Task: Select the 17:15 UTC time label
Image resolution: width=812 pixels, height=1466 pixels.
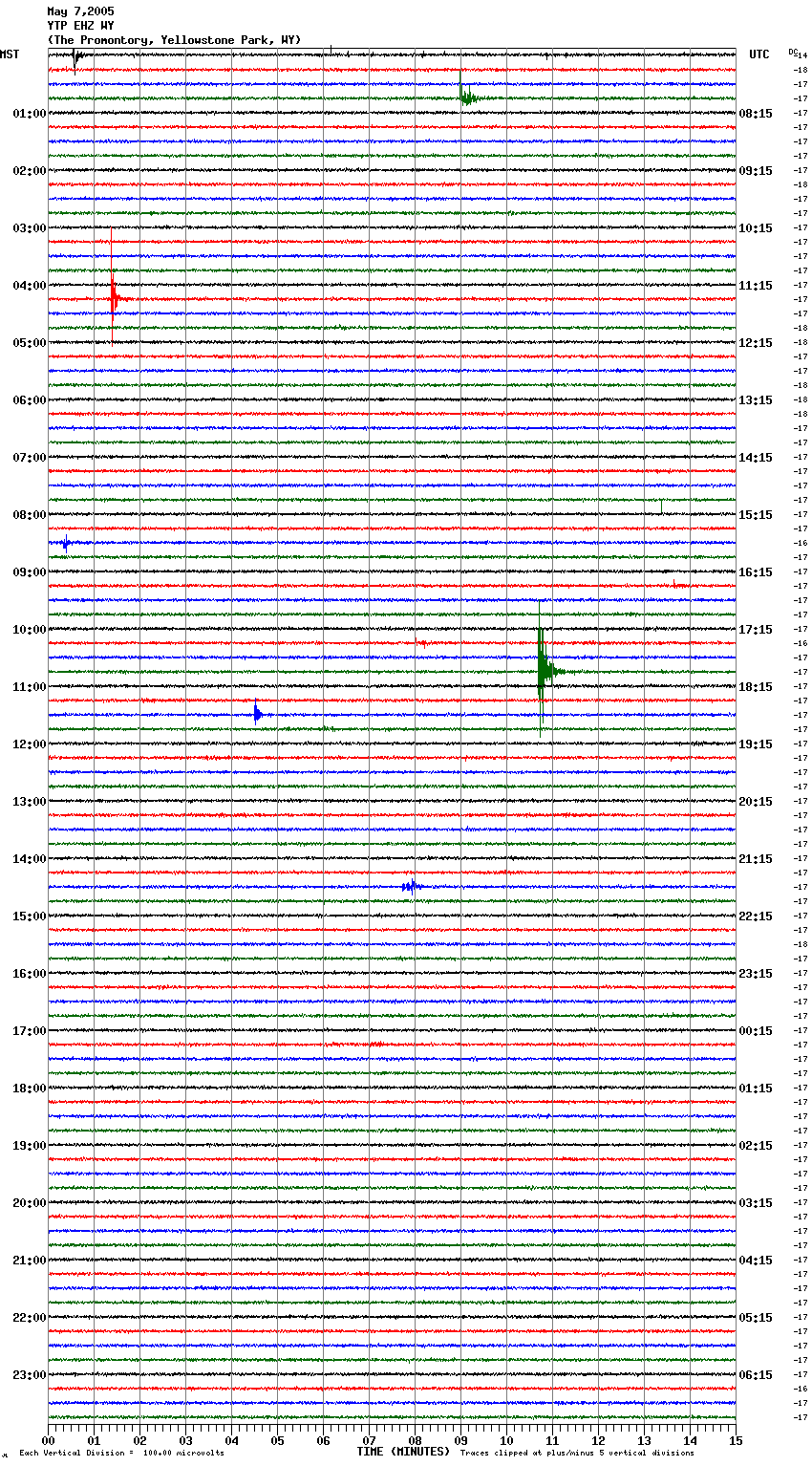Action: pyautogui.click(x=756, y=630)
